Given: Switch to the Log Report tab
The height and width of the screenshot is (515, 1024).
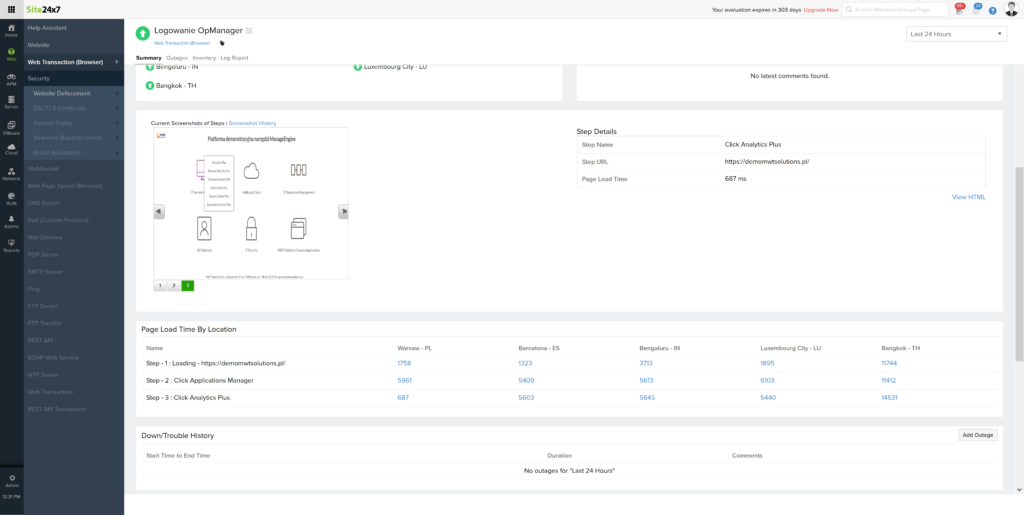Looking at the screenshot, I should coord(234,58).
